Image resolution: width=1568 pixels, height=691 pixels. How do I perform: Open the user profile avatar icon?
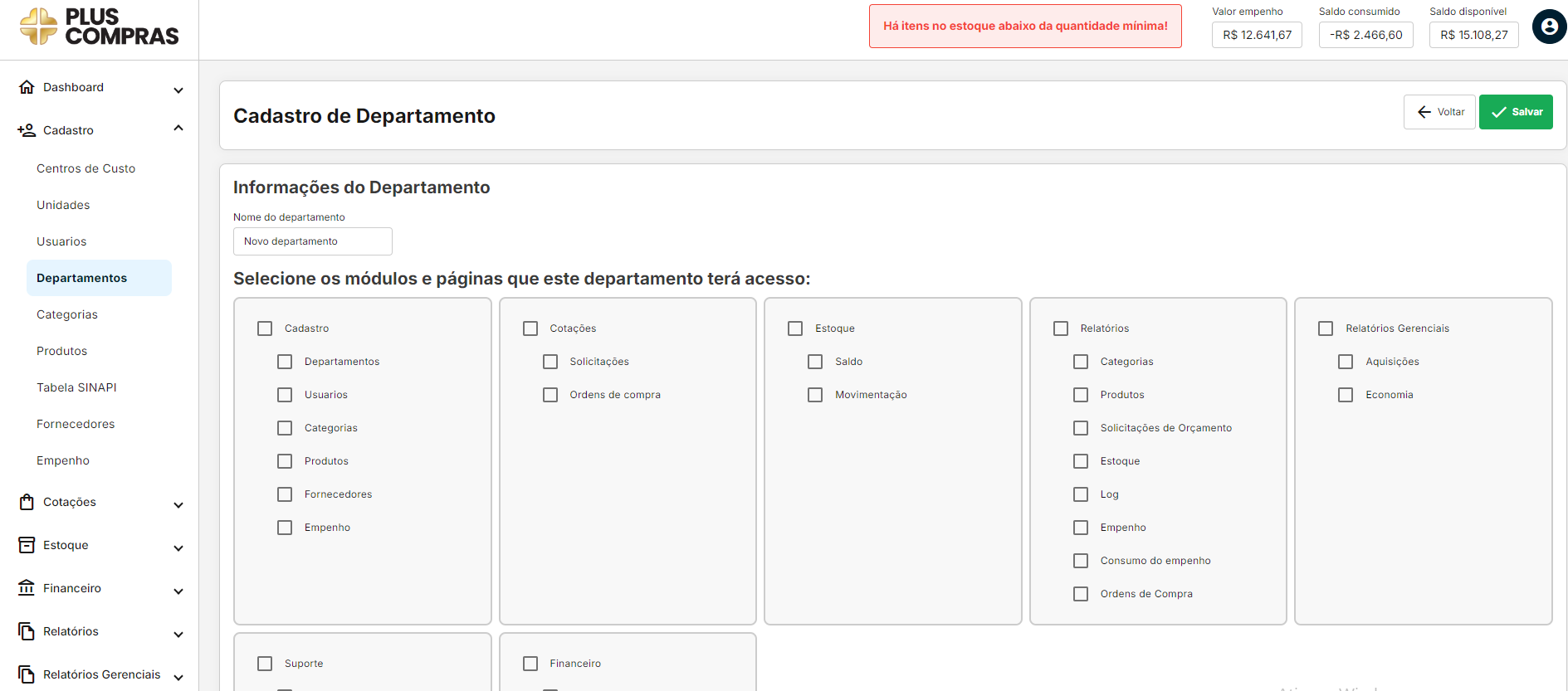click(x=1548, y=27)
